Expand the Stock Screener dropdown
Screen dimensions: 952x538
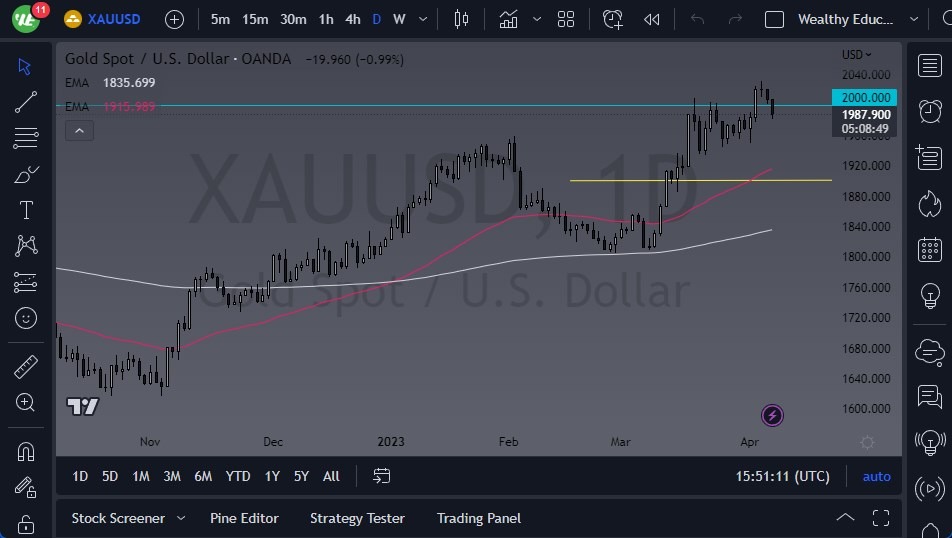181,518
